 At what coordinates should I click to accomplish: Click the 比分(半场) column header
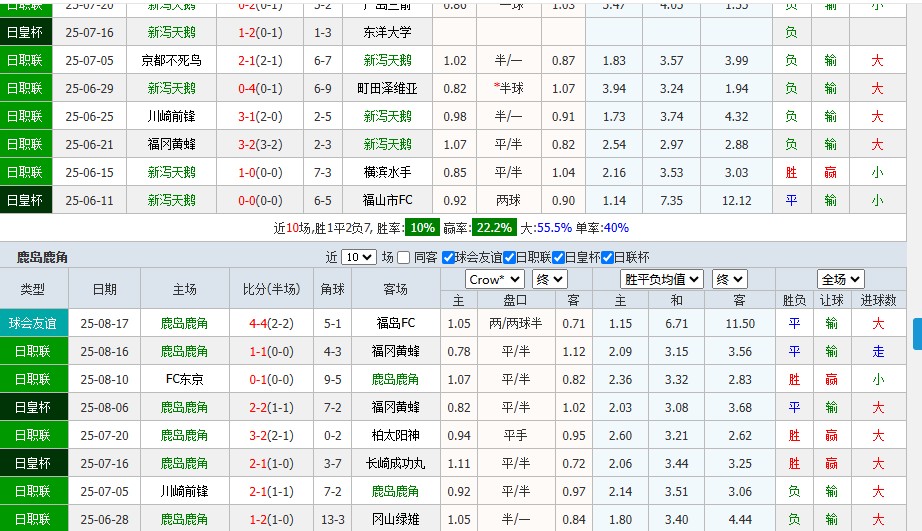pyautogui.click(x=270, y=289)
